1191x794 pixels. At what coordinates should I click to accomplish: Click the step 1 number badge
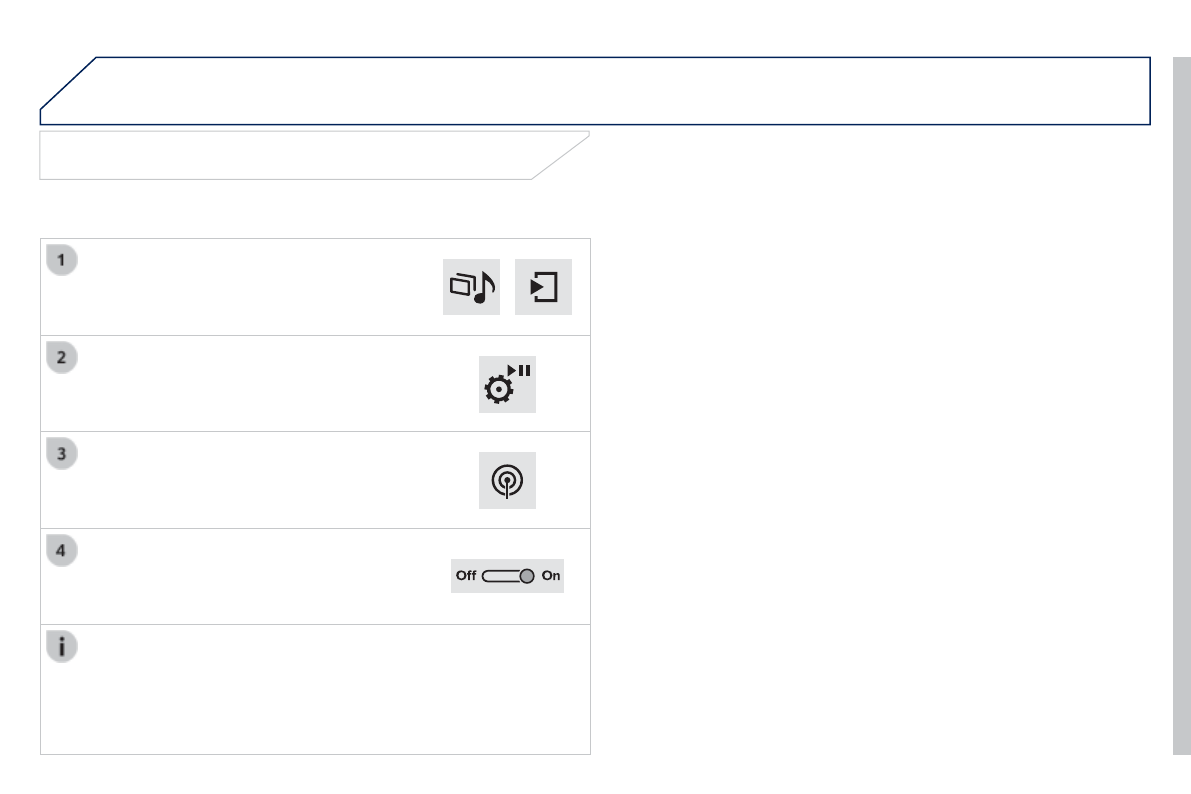coord(62,261)
